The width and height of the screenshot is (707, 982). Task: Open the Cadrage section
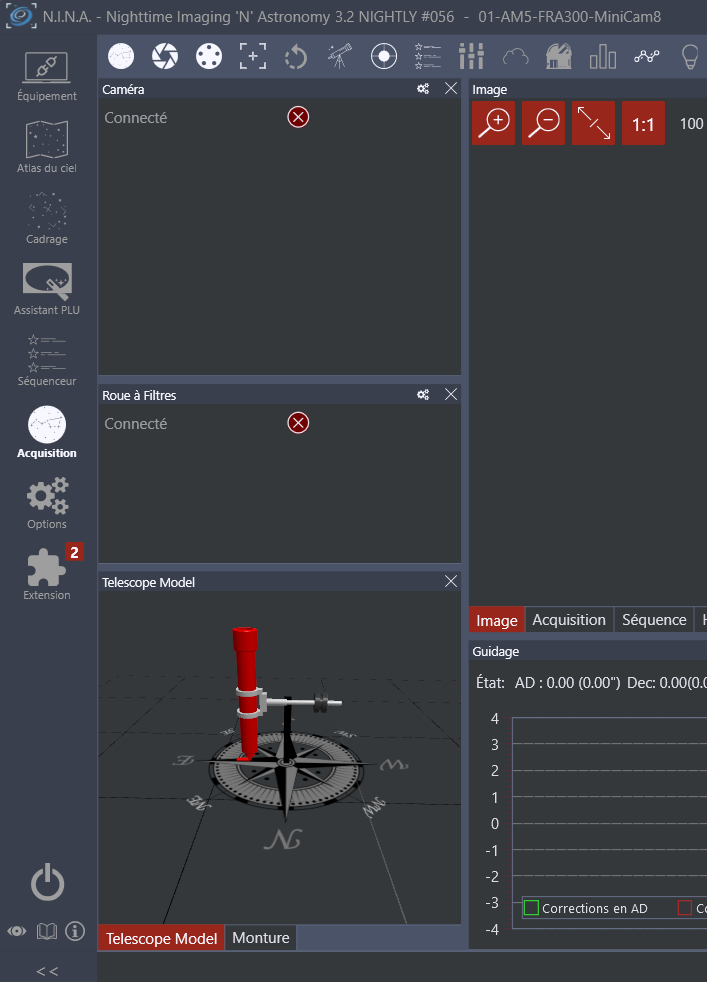pos(47,219)
